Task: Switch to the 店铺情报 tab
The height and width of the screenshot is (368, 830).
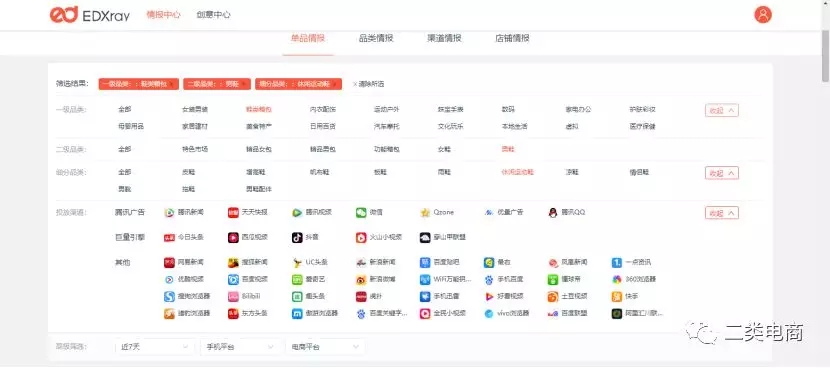Action: tap(512, 38)
